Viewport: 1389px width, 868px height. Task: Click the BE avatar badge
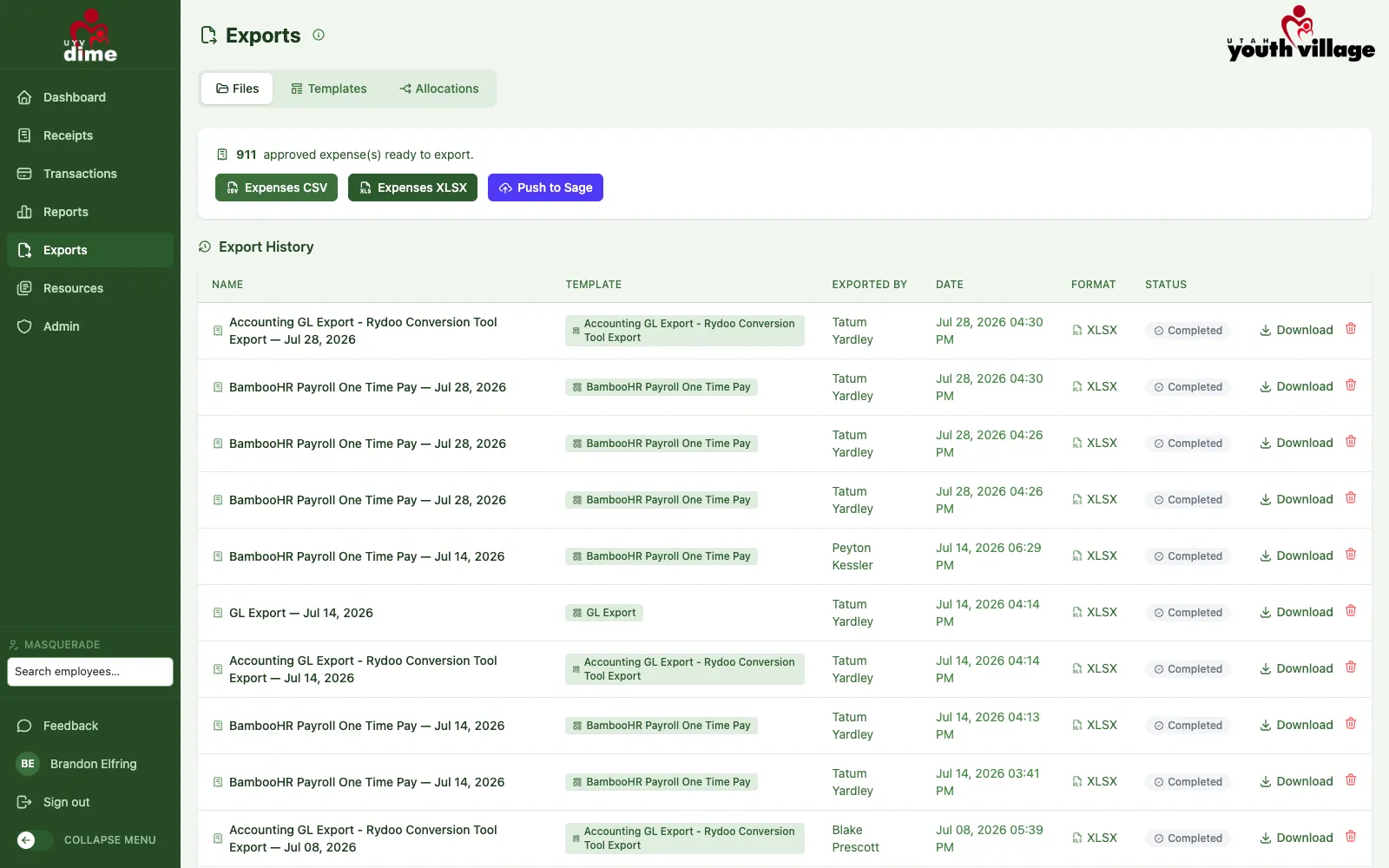click(x=28, y=764)
